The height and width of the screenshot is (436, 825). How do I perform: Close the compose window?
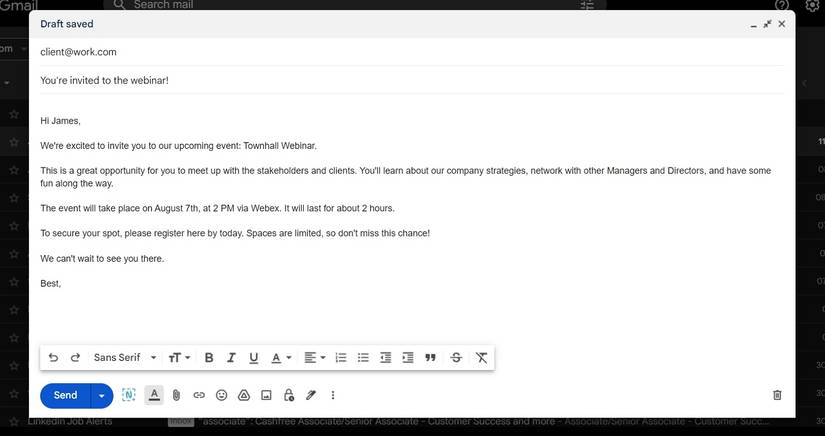[782, 24]
